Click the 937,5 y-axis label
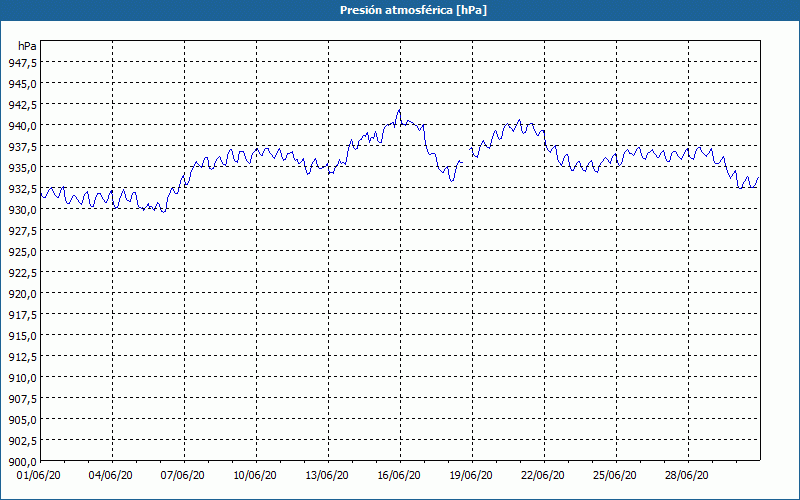Screen dimensions: 800x500 [22, 146]
